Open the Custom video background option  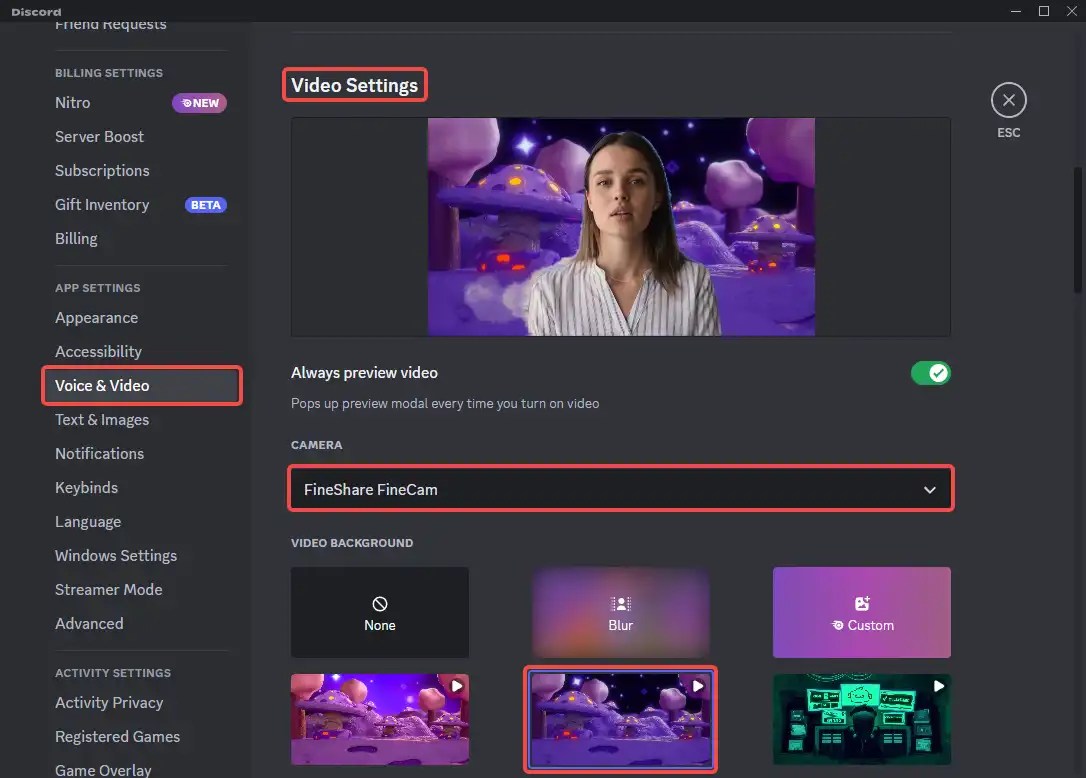point(861,612)
